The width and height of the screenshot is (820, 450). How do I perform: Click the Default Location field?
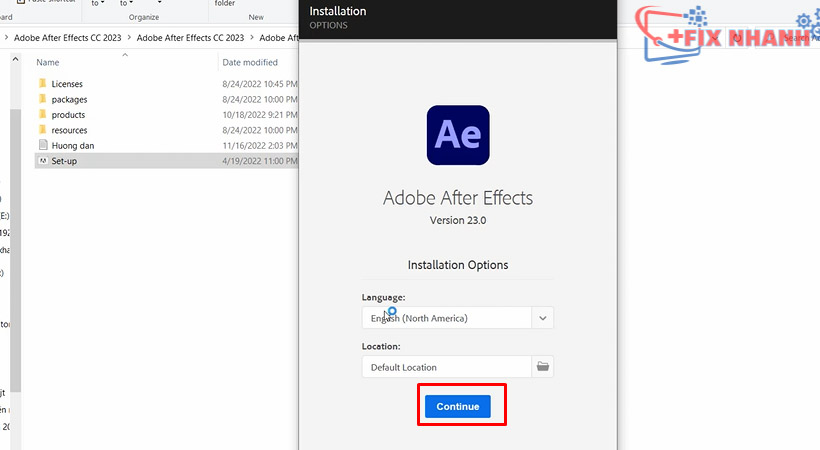447,367
